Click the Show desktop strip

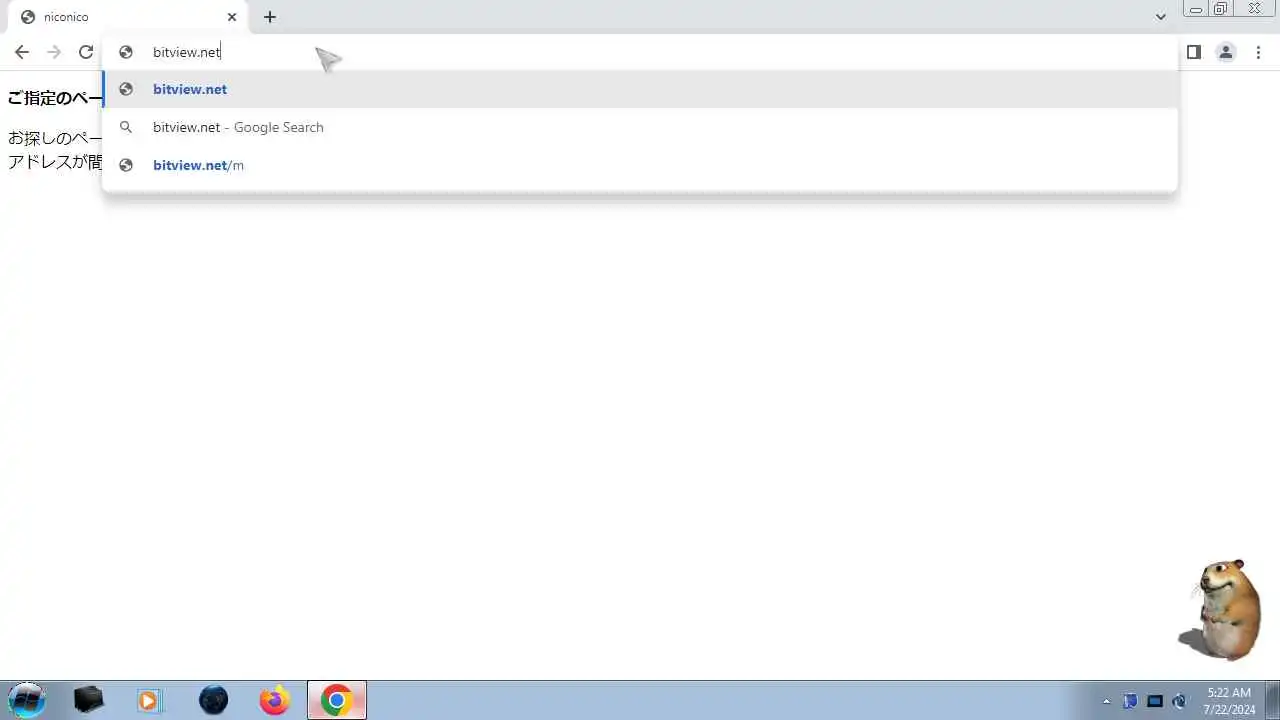1272,700
